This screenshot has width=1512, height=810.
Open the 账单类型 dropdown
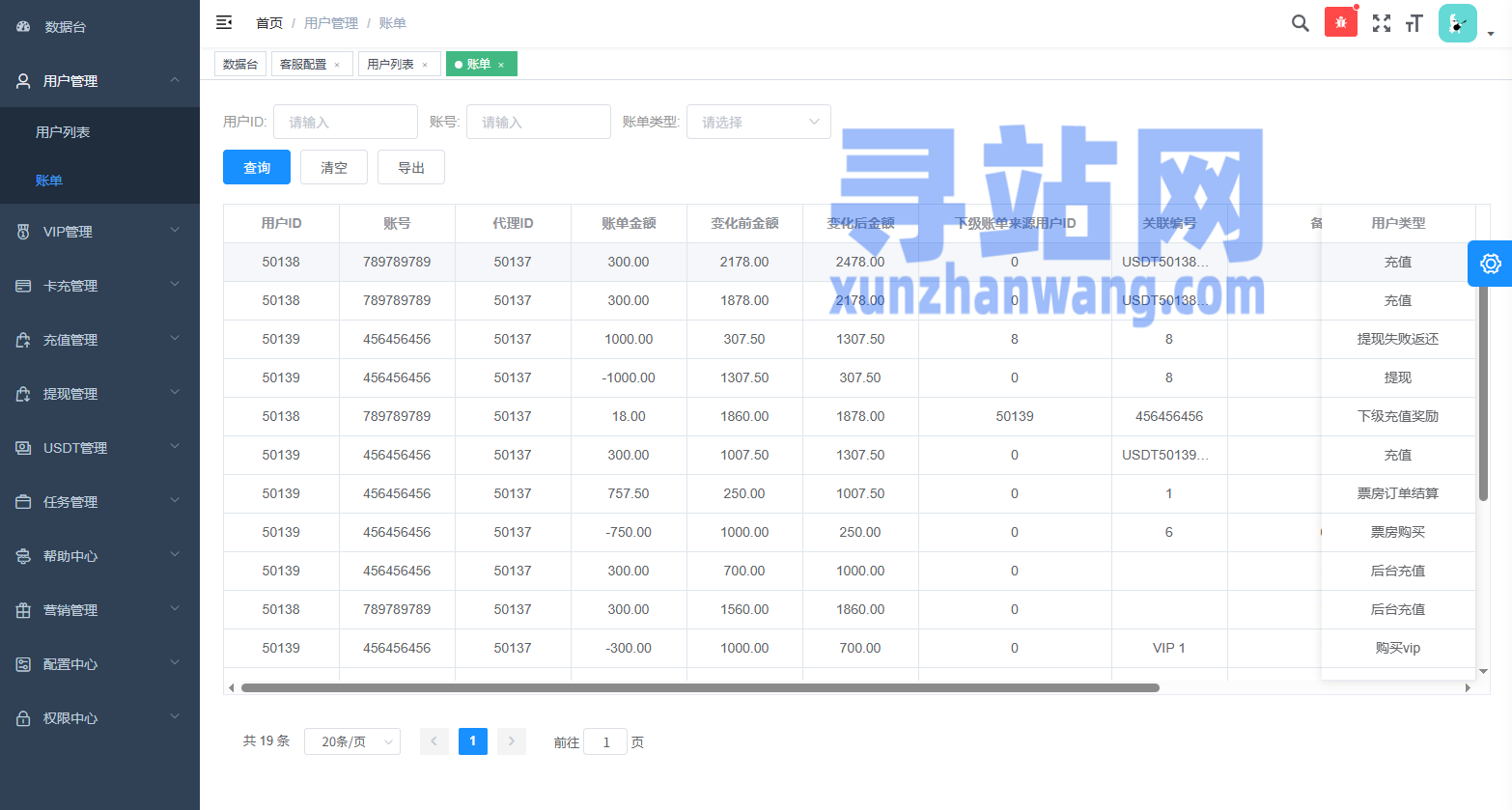click(758, 122)
